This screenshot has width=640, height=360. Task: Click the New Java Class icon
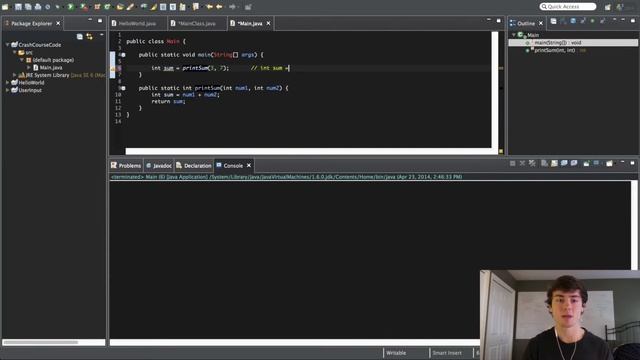click(107, 7)
